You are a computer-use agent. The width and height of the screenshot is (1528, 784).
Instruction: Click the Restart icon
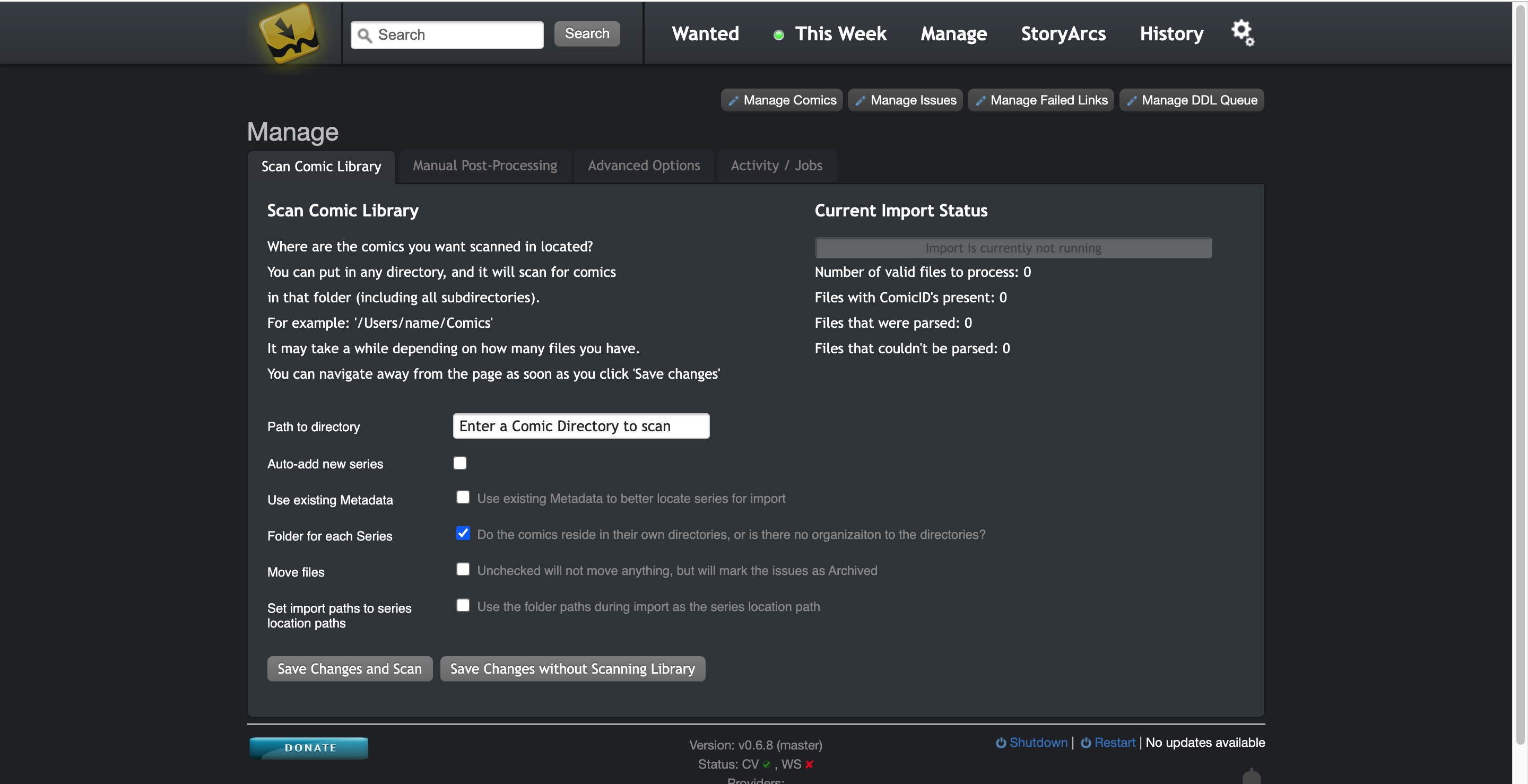pyautogui.click(x=1086, y=743)
